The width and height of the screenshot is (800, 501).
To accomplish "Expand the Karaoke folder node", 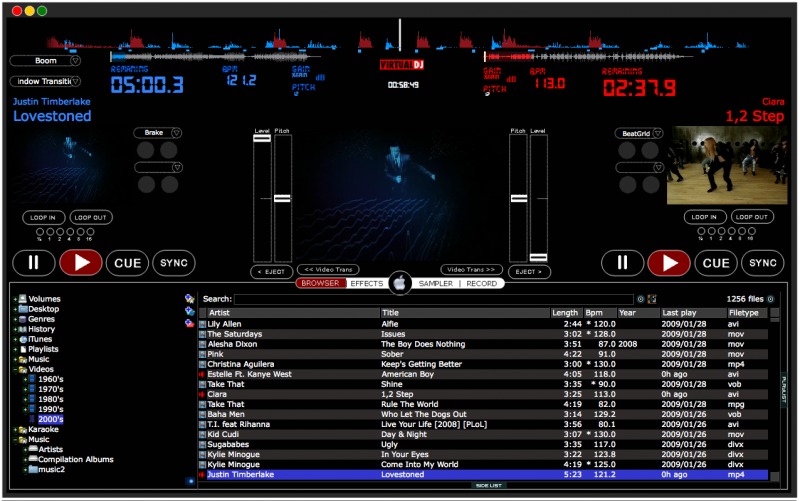I will 15,430.
